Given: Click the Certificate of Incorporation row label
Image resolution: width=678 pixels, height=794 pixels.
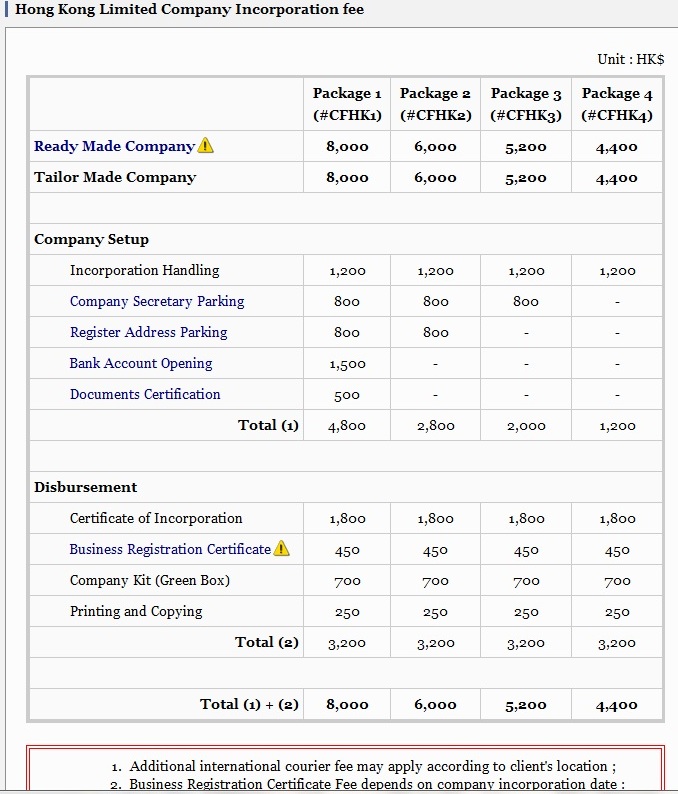Looking at the screenshot, I should coord(156,518).
